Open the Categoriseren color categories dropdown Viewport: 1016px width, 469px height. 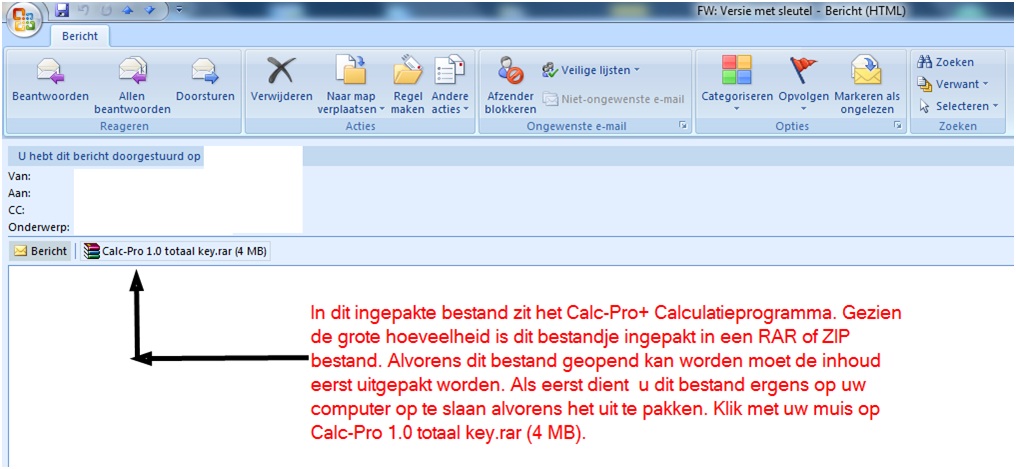click(735, 108)
